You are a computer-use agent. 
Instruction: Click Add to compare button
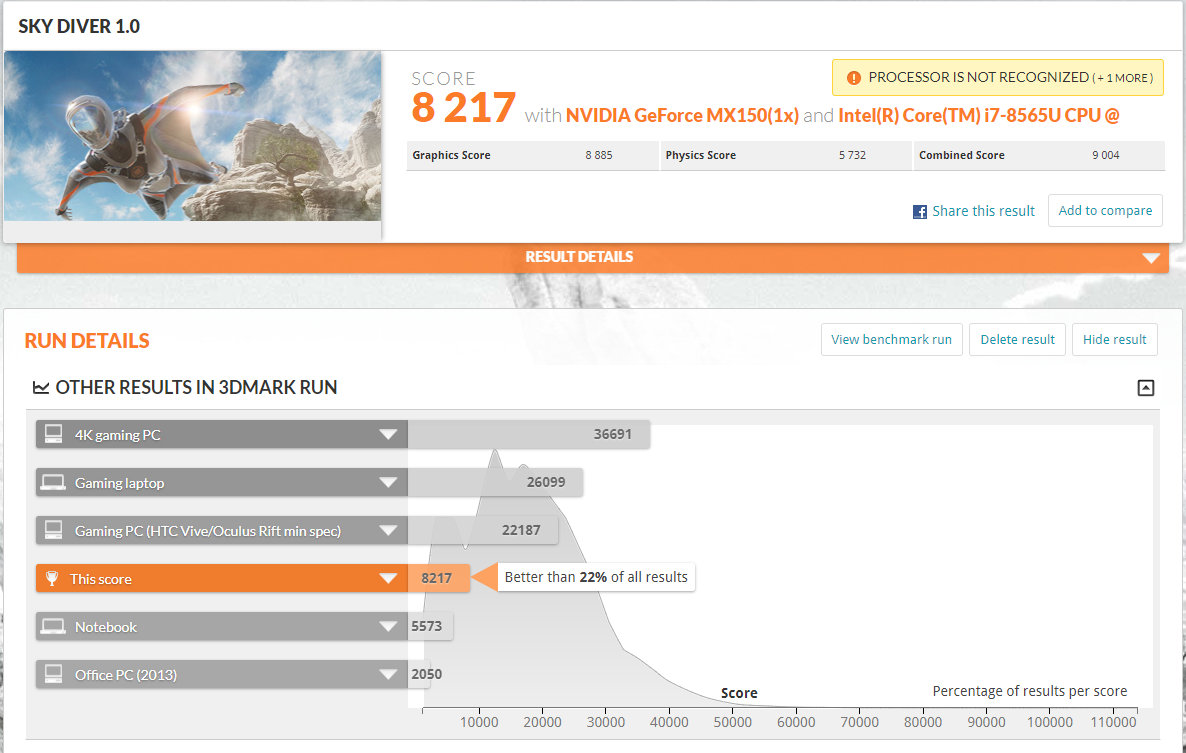coord(1105,211)
